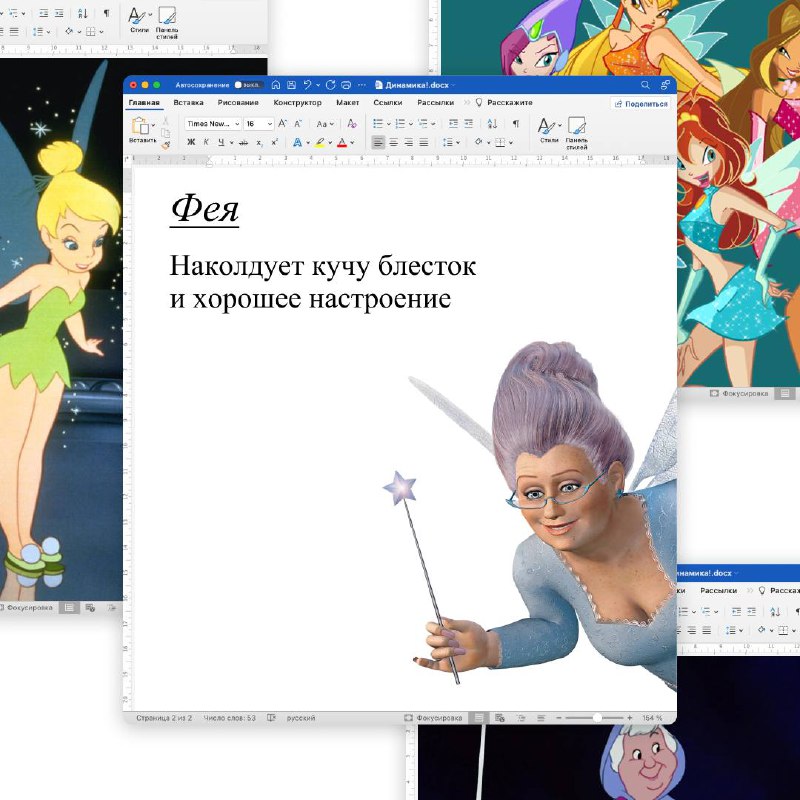Apply yellow highlight color in the front window
Viewport: 800px width, 800px height.
(x=320, y=143)
